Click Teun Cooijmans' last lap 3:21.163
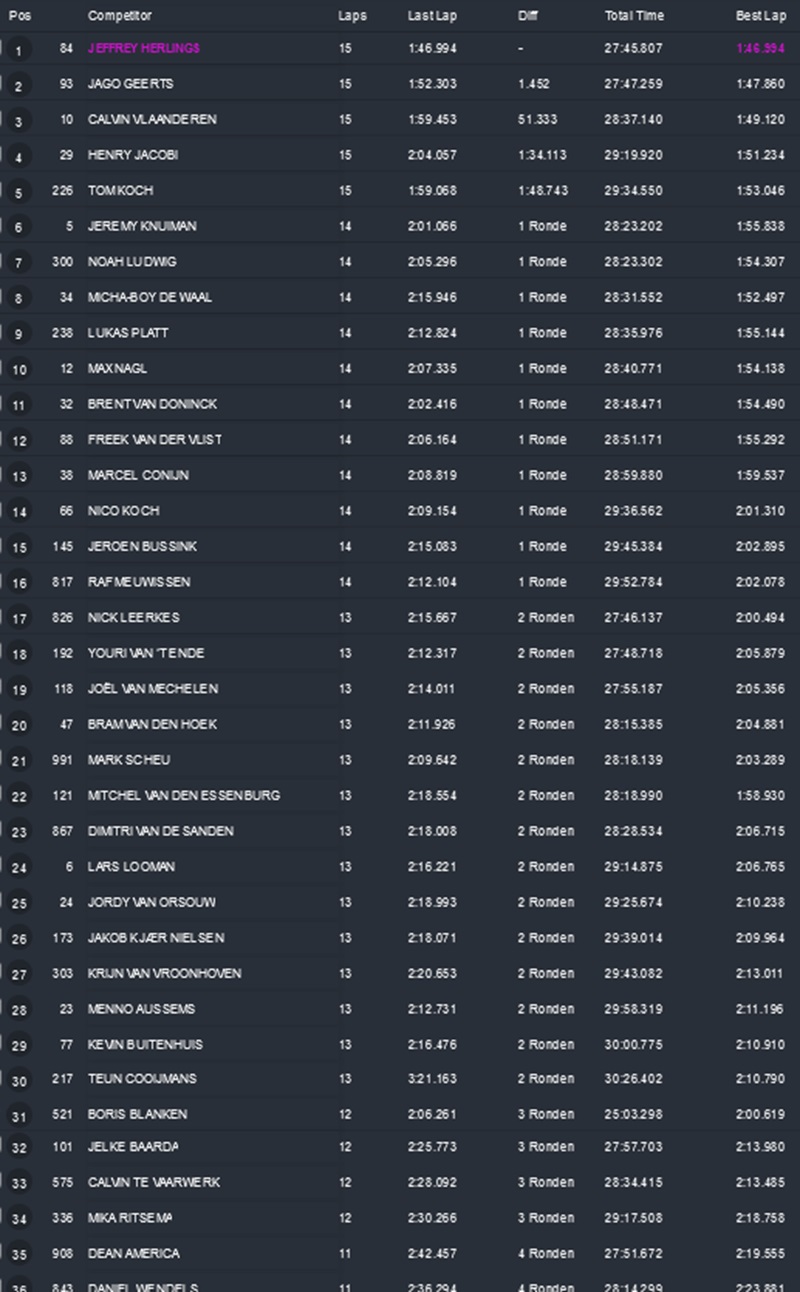800x1292 pixels. (432, 1079)
